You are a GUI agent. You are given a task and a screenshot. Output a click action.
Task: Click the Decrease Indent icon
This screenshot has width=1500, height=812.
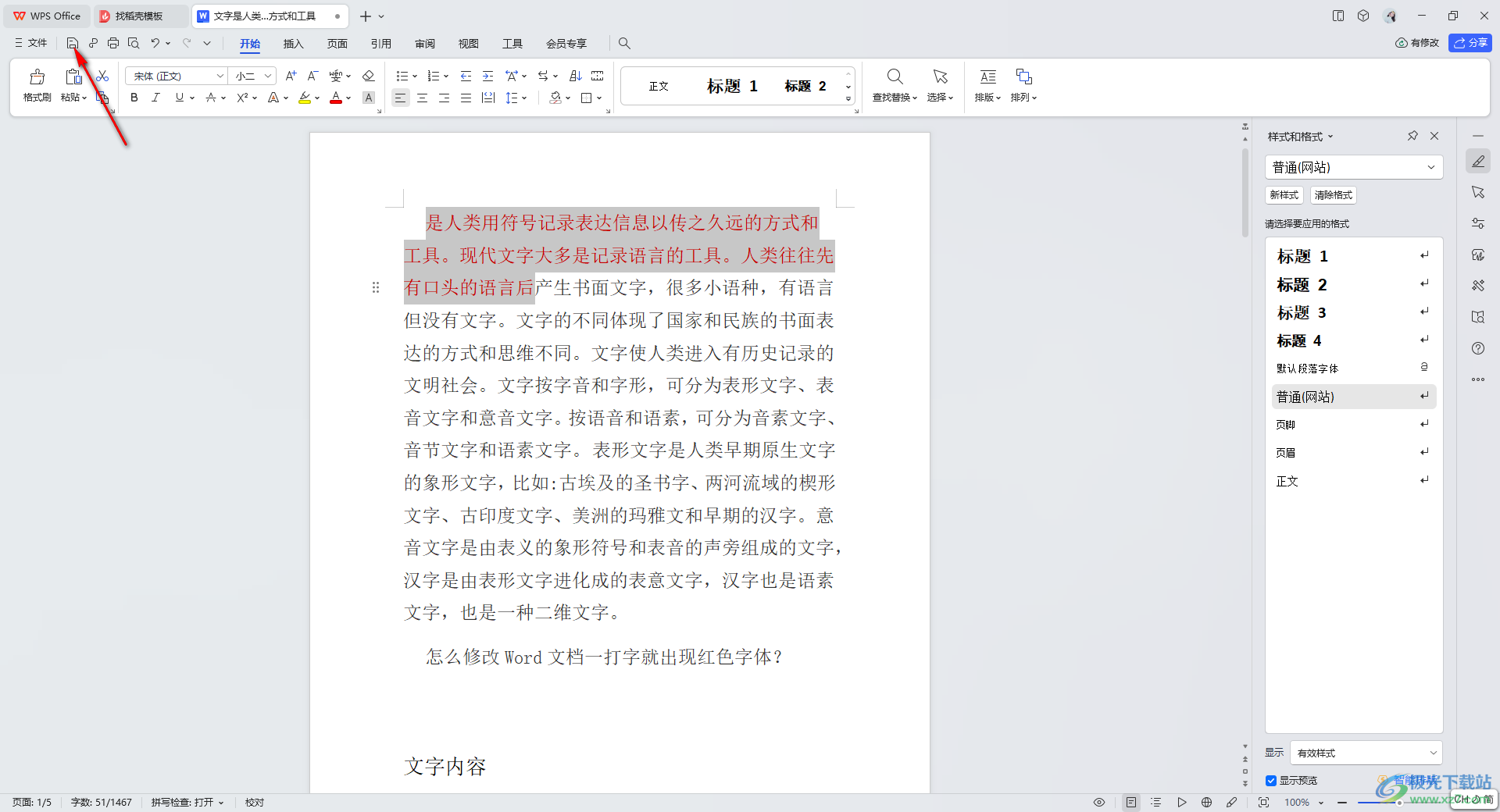pos(466,76)
